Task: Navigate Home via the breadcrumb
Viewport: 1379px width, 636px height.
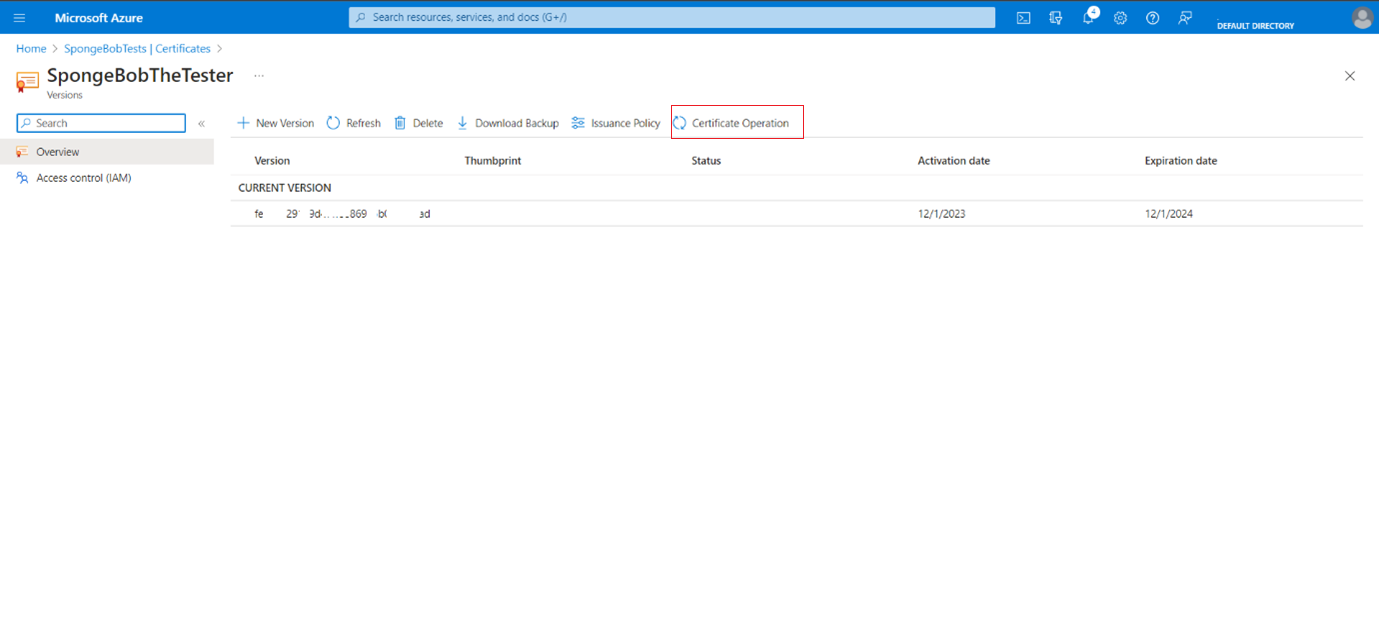Action: point(31,48)
